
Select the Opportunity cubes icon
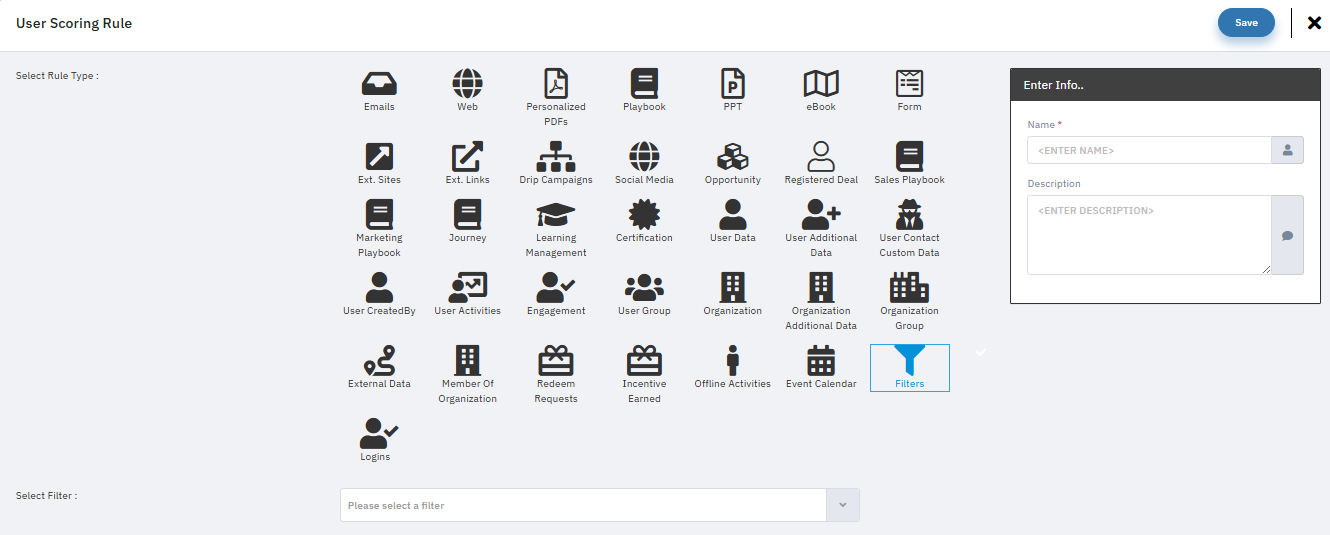click(732, 157)
